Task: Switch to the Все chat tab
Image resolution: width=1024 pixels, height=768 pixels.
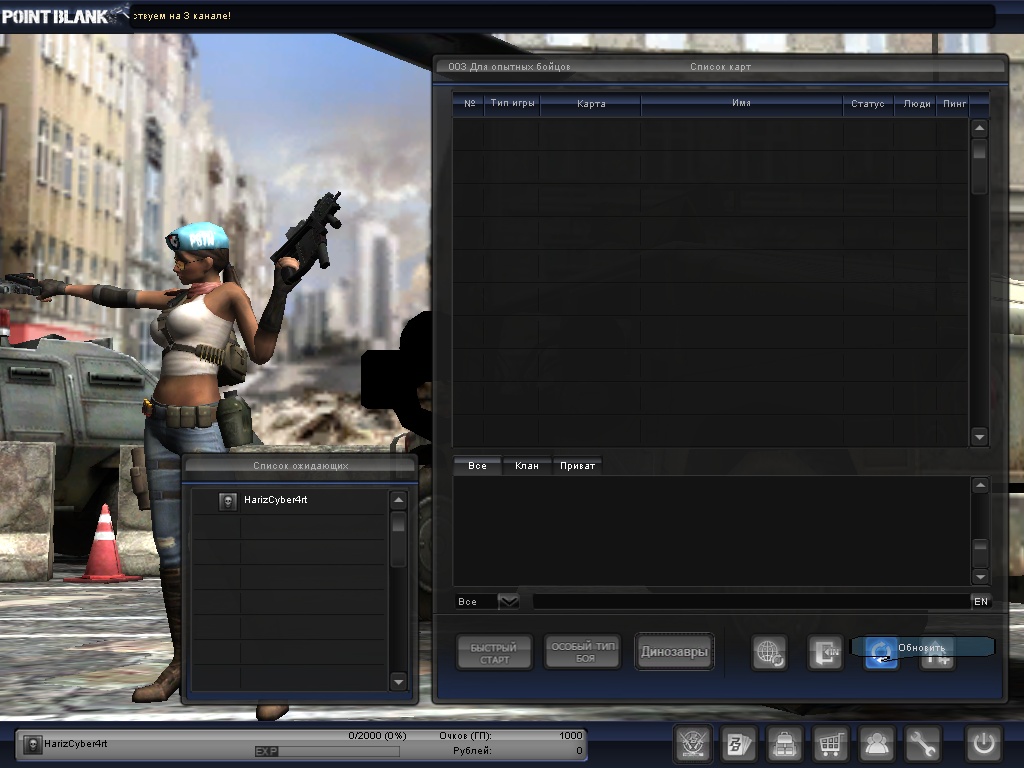Action: click(x=477, y=466)
